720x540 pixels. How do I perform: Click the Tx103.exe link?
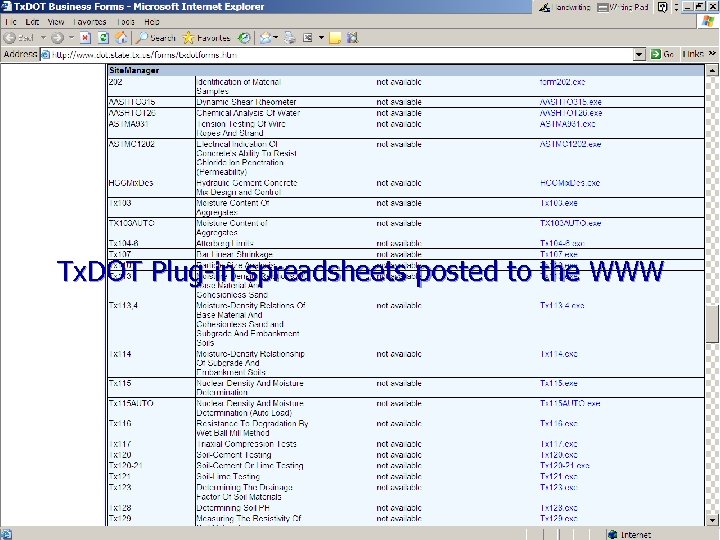click(558, 203)
